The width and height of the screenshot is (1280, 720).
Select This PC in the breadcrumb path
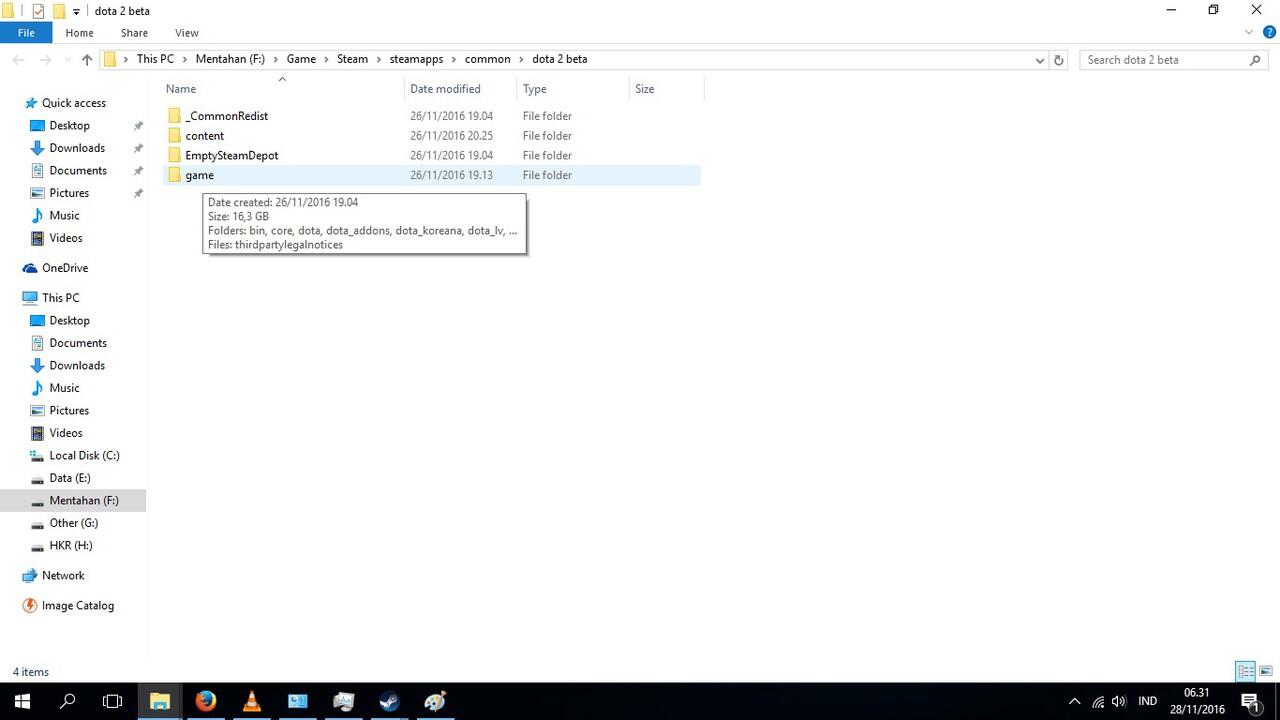[155, 59]
